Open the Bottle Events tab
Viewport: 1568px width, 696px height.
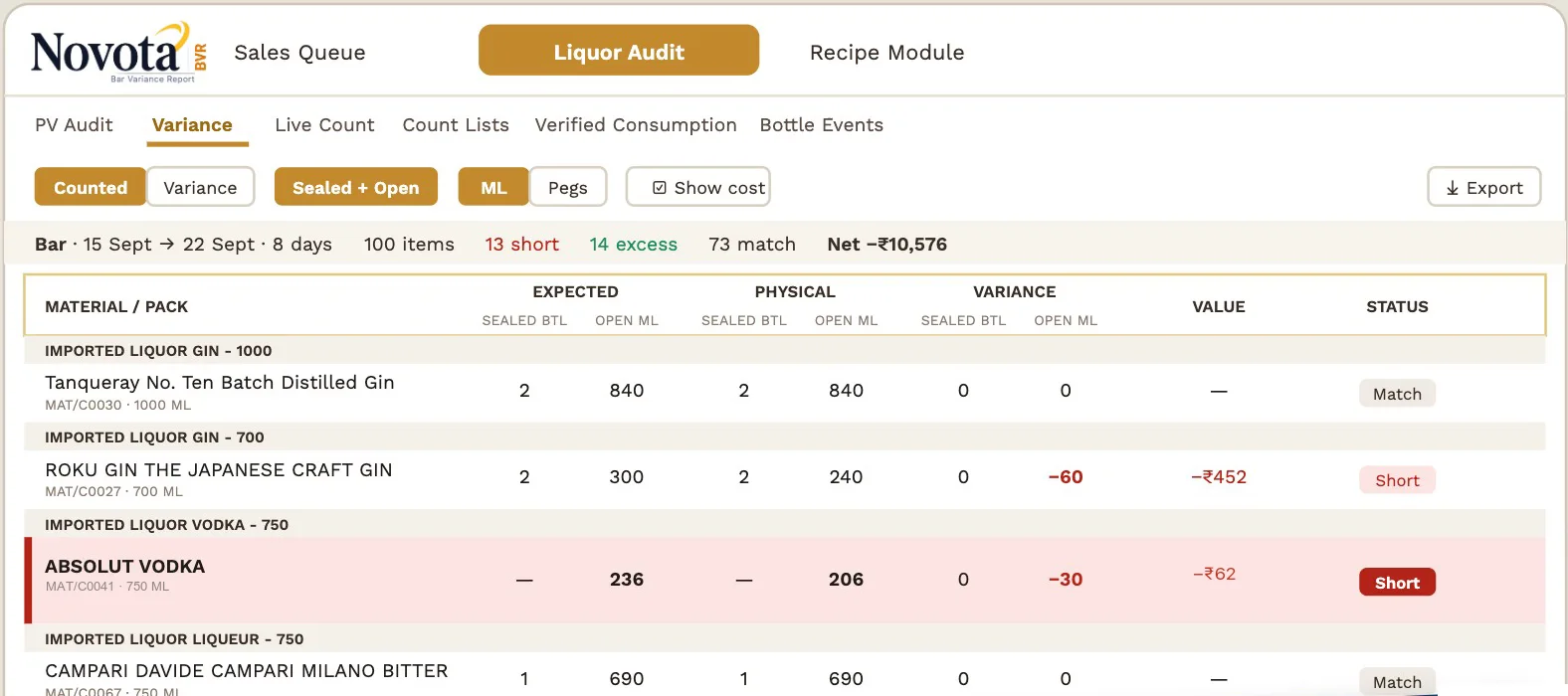point(822,125)
